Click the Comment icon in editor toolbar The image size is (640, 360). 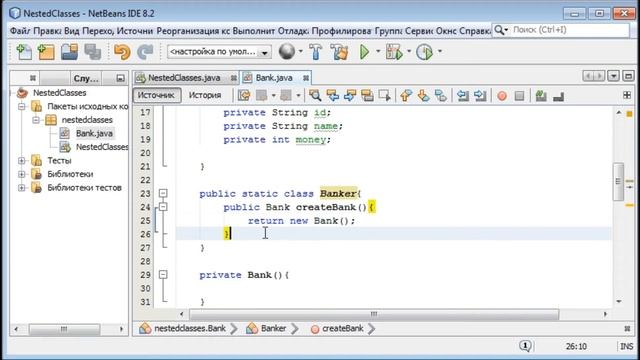click(541, 96)
